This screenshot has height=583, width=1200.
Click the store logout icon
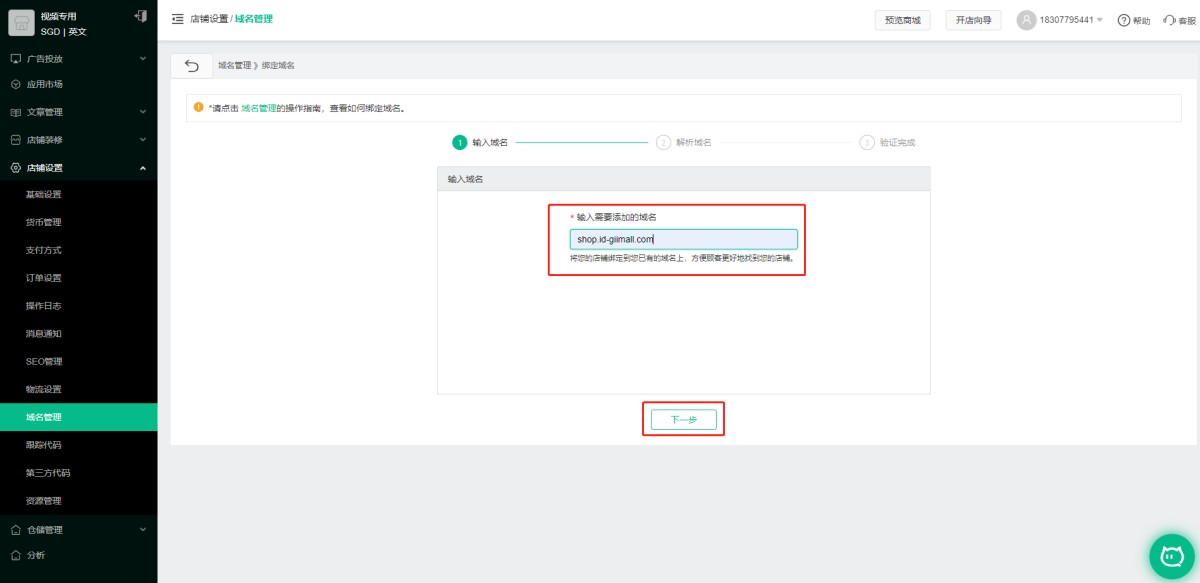pyautogui.click(x=139, y=16)
